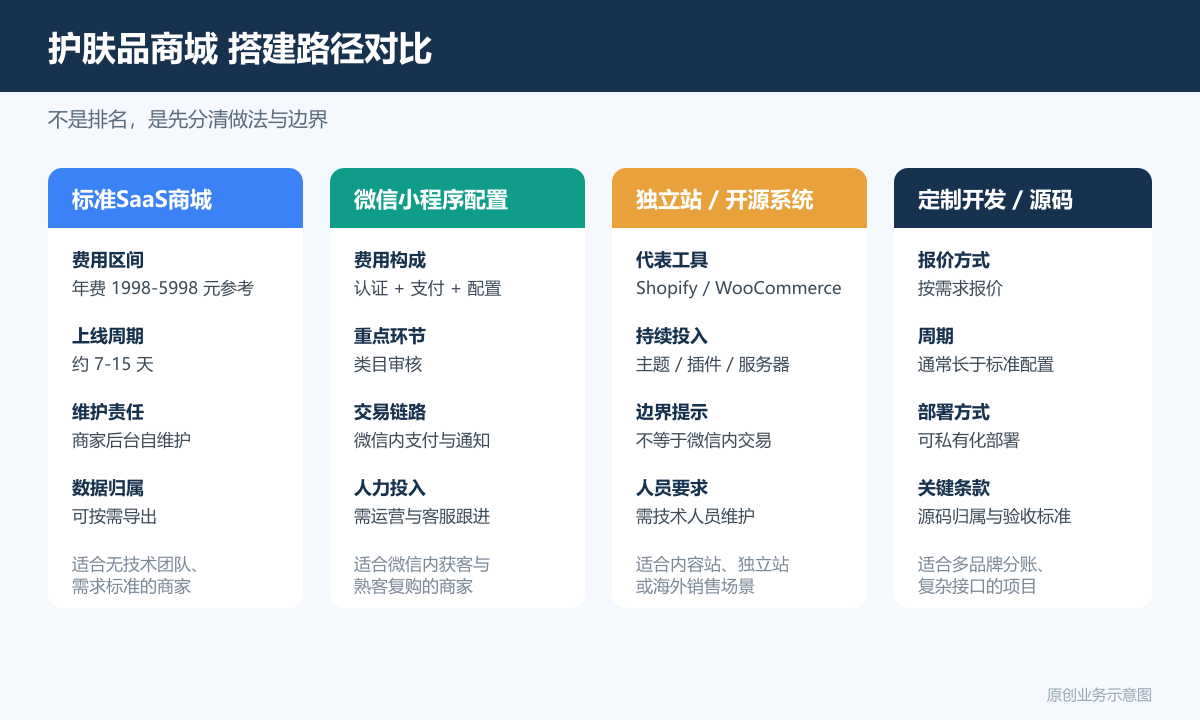Click the text 可按需导出

click(x=114, y=516)
